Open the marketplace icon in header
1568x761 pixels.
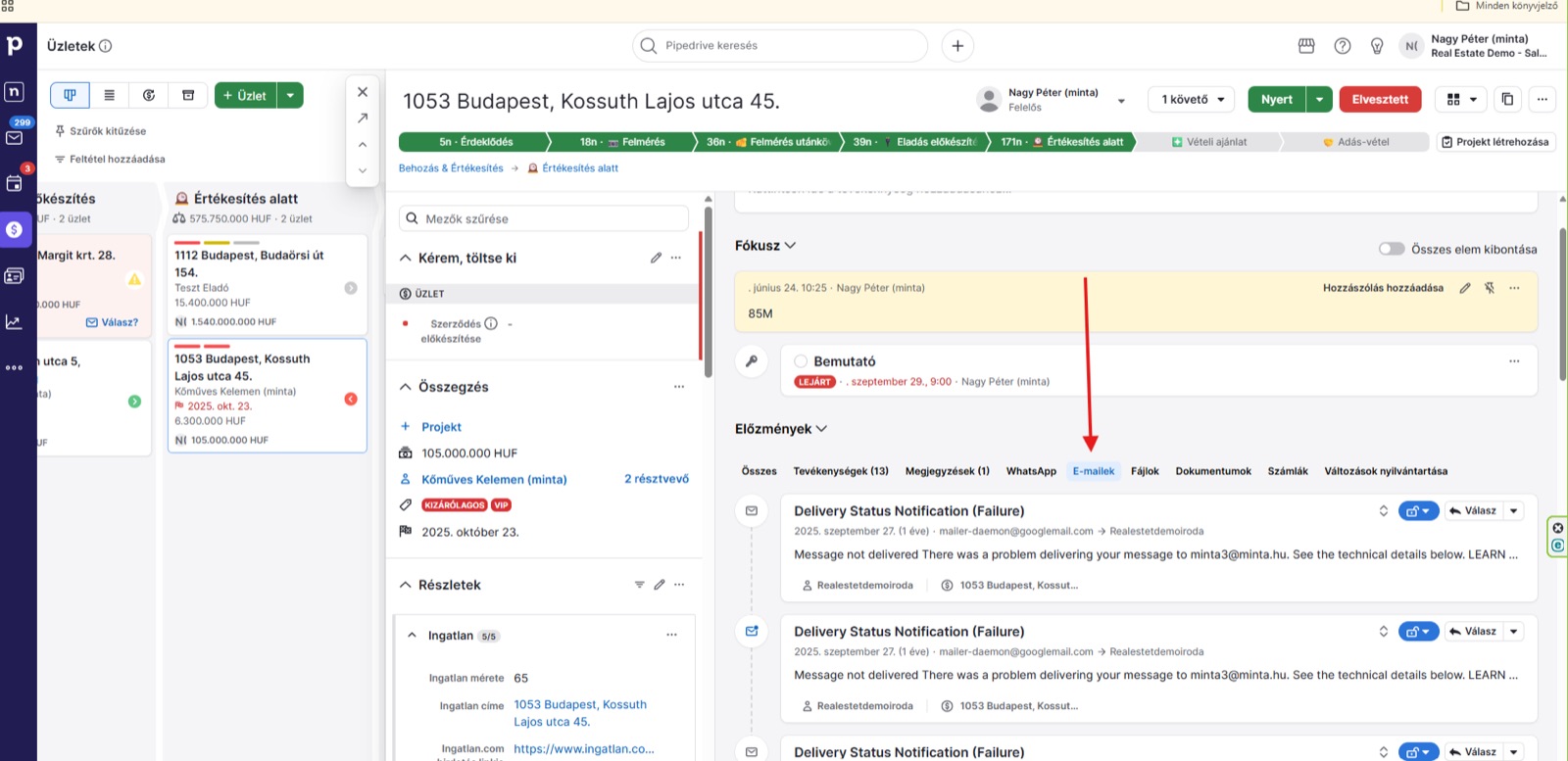coord(1306,46)
